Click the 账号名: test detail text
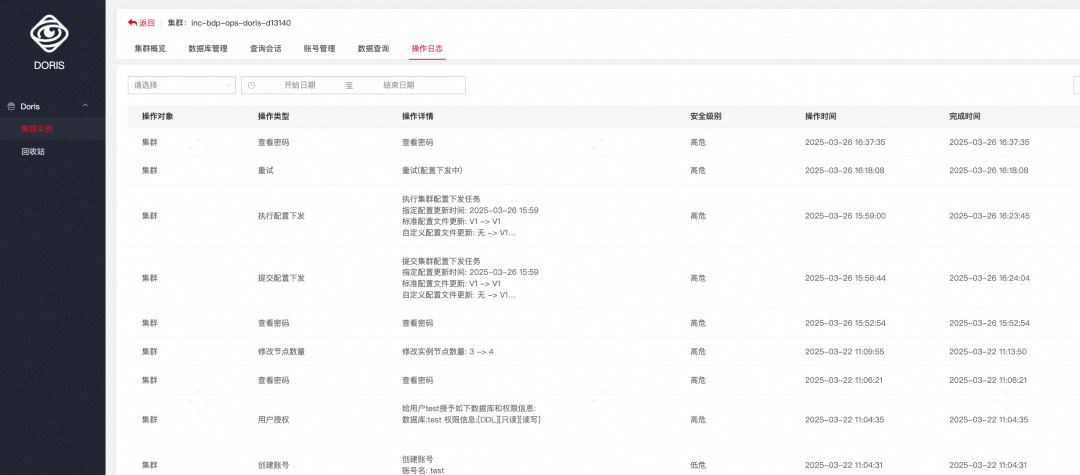The width and height of the screenshot is (1080, 475). pyautogui.click(x=423, y=471)
